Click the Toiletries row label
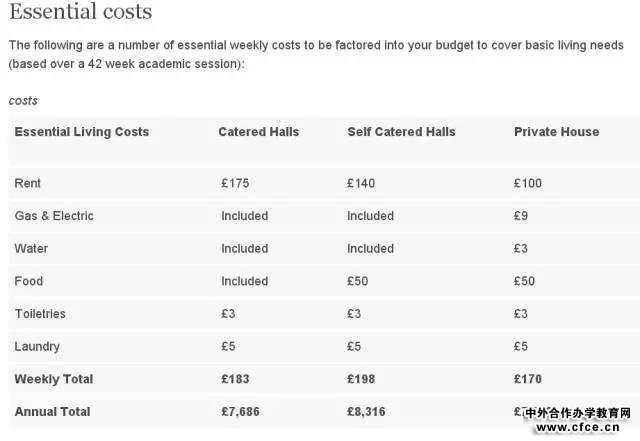The height and width of the screenshot is (441, 640). (40, 314)
